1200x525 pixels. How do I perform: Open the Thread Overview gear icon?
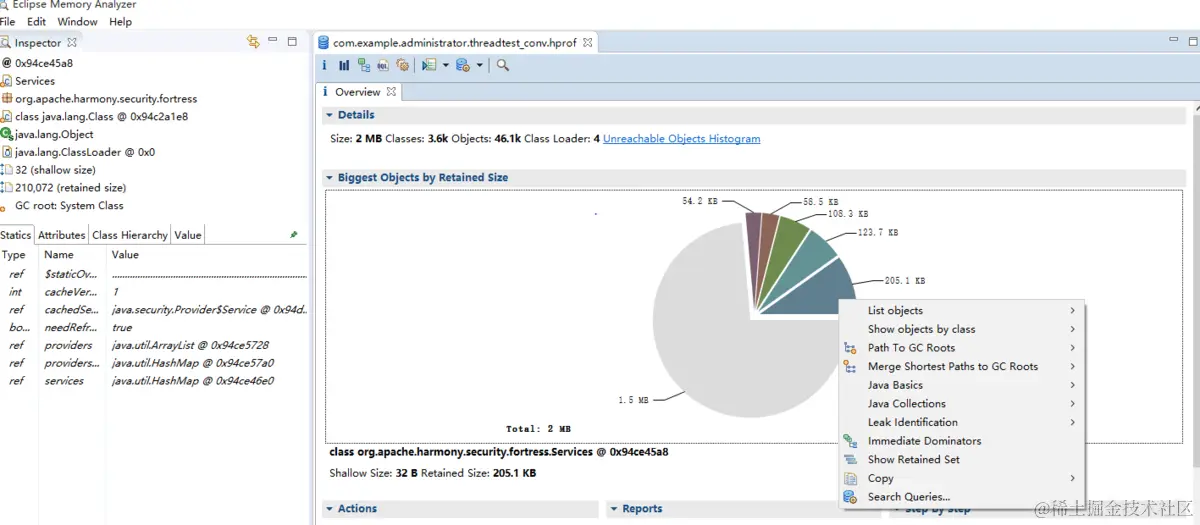(403, 65)
